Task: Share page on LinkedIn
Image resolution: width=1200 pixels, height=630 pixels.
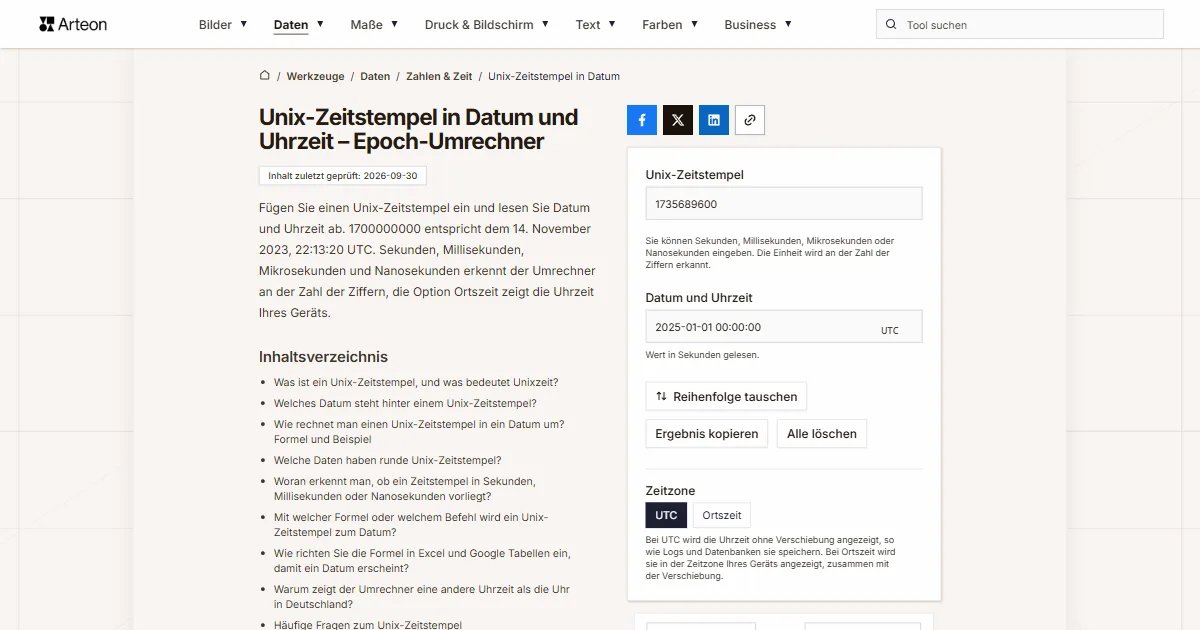Action: [714, 120]
